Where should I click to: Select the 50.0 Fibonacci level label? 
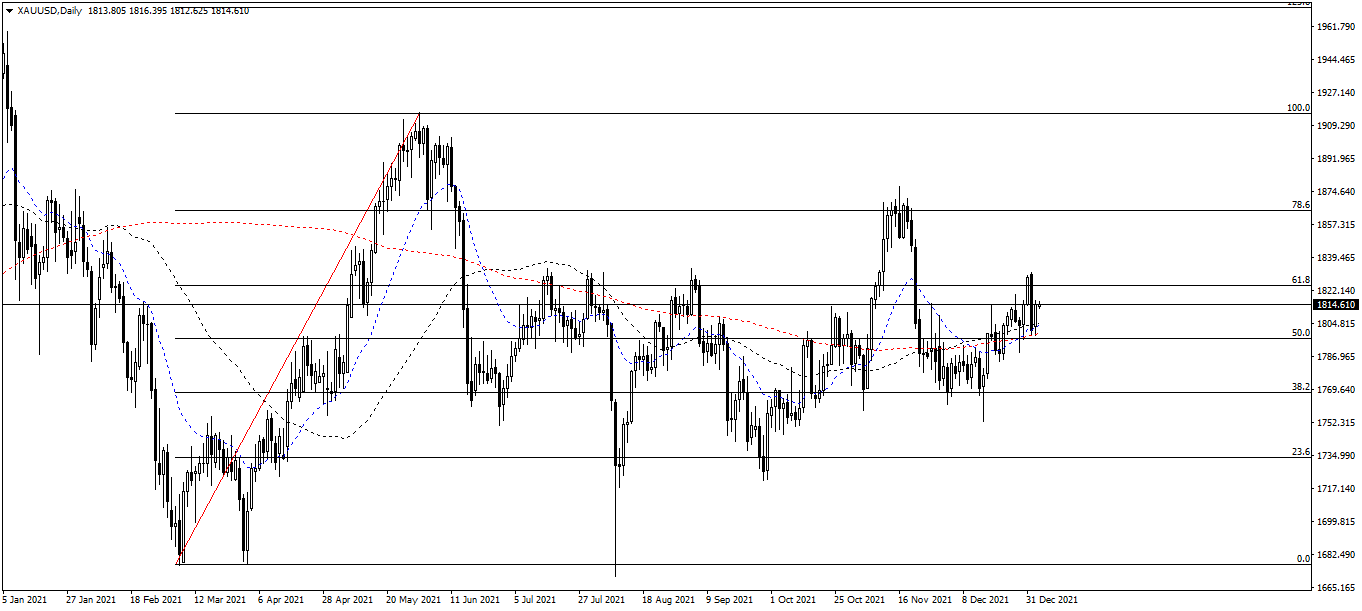[x=1300, y=332]
